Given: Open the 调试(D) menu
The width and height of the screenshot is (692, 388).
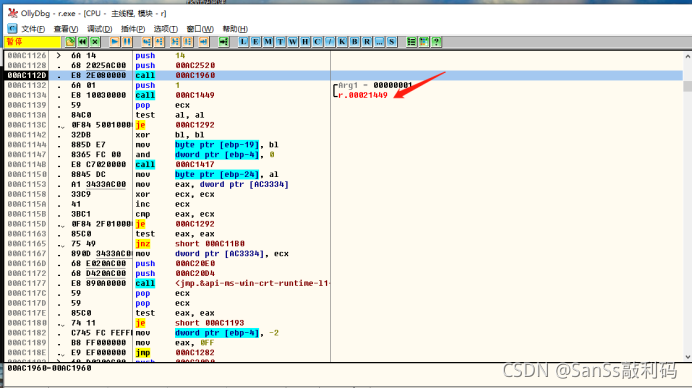Looking at the screenshot, I should tap(99, 29).
